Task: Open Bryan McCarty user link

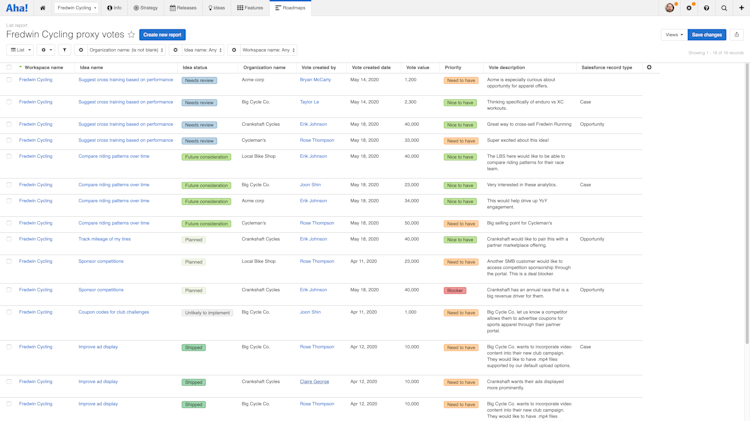Action: point(315,80)
